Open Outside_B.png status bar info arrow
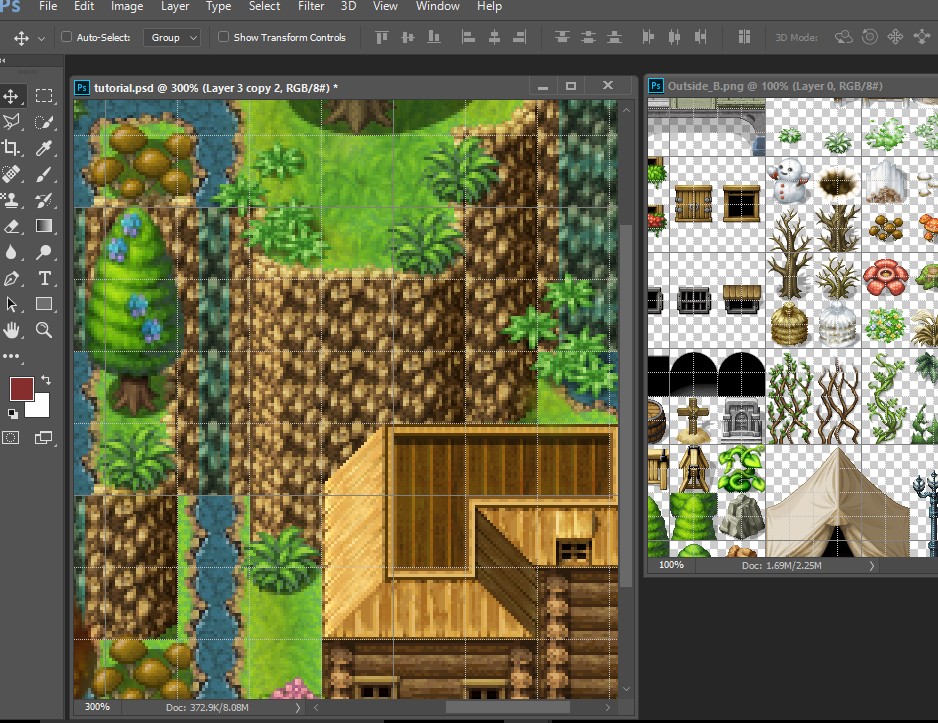938x723 pixels. point(872,566)
